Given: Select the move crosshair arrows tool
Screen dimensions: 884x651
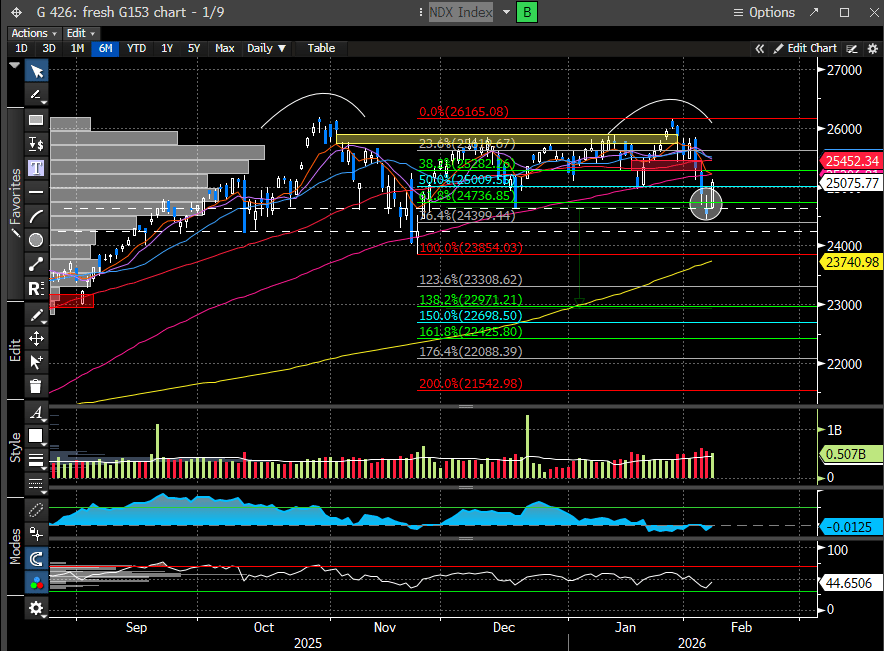Looking at the screenshot, I should (36, 338).
